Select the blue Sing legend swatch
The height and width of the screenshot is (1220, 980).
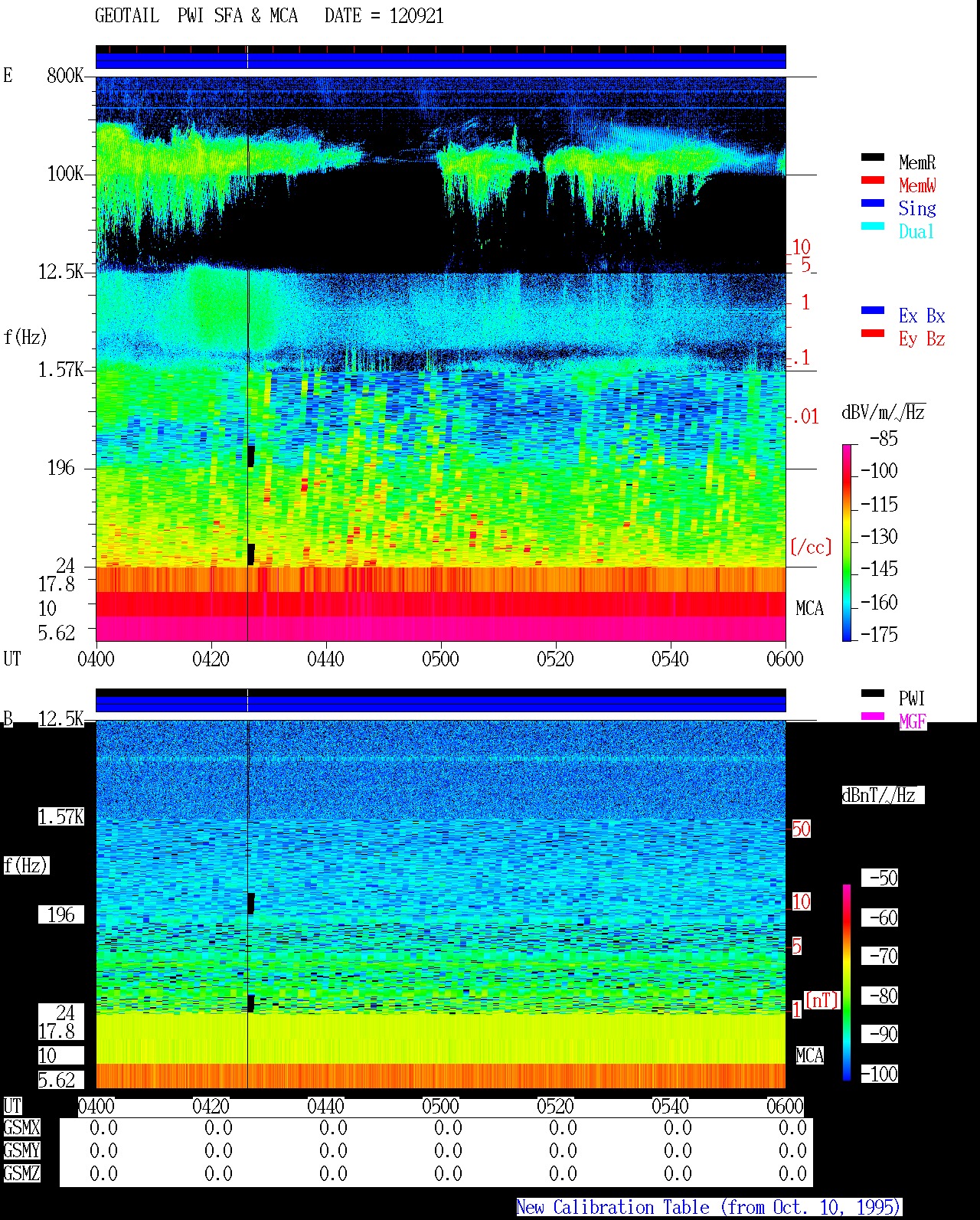(x=873, y=203)
